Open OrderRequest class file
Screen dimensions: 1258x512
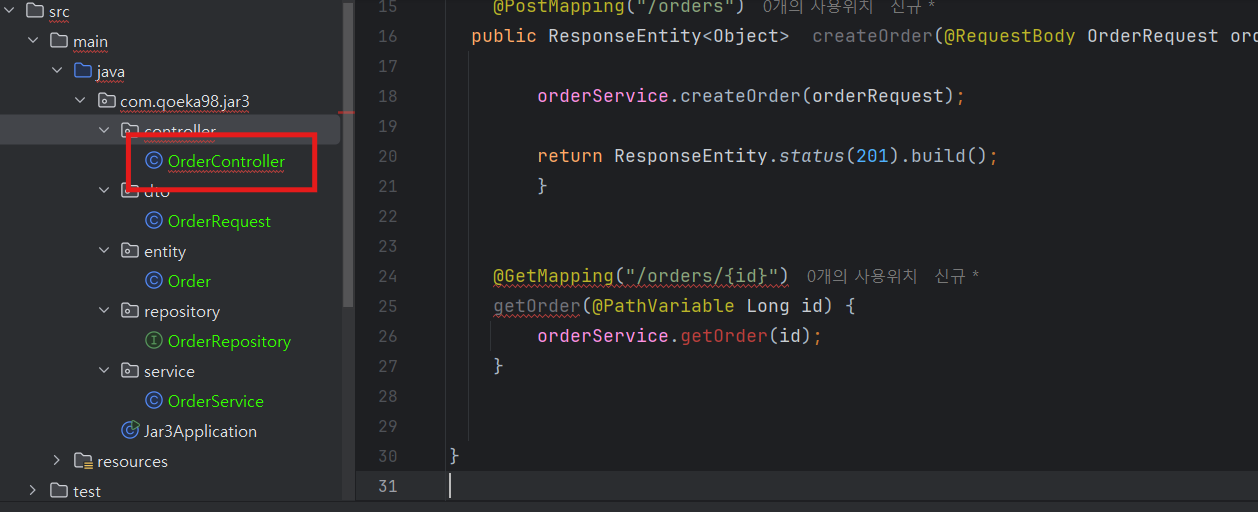tap(219, 221)
